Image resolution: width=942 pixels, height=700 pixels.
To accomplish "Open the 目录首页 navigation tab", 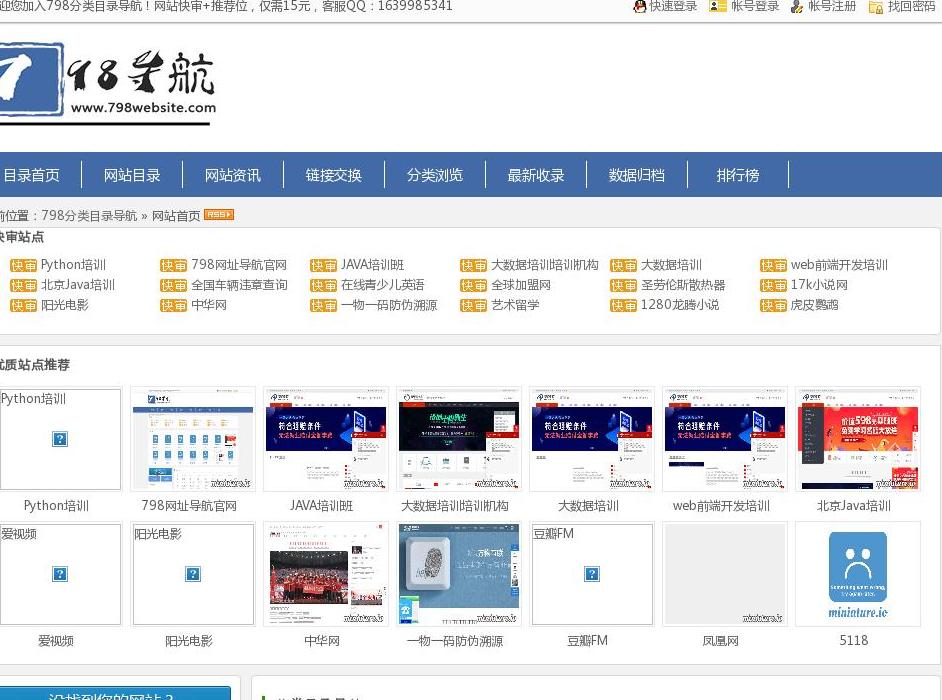I will (x=31, y=175).
